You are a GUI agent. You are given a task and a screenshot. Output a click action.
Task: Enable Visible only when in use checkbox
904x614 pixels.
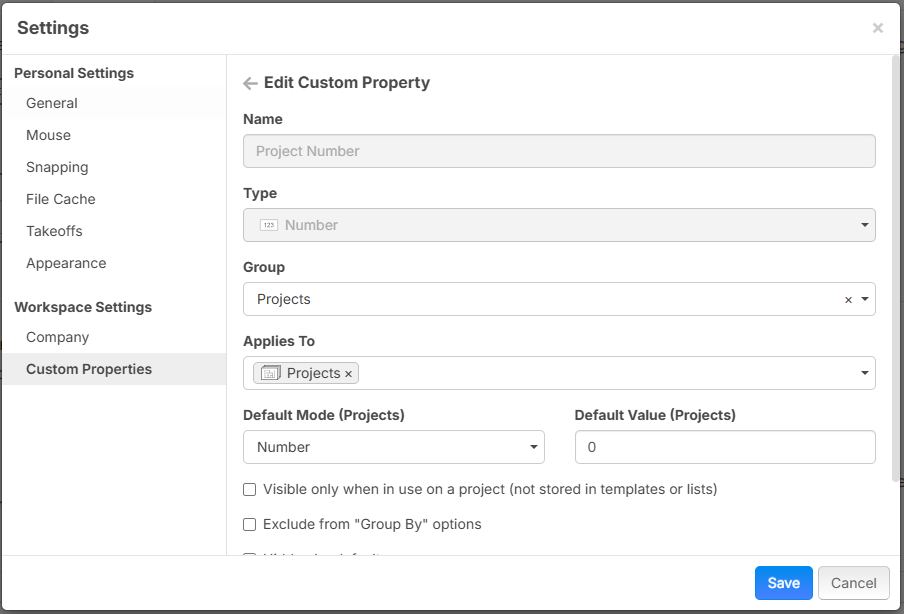click(x=250, y=490)
